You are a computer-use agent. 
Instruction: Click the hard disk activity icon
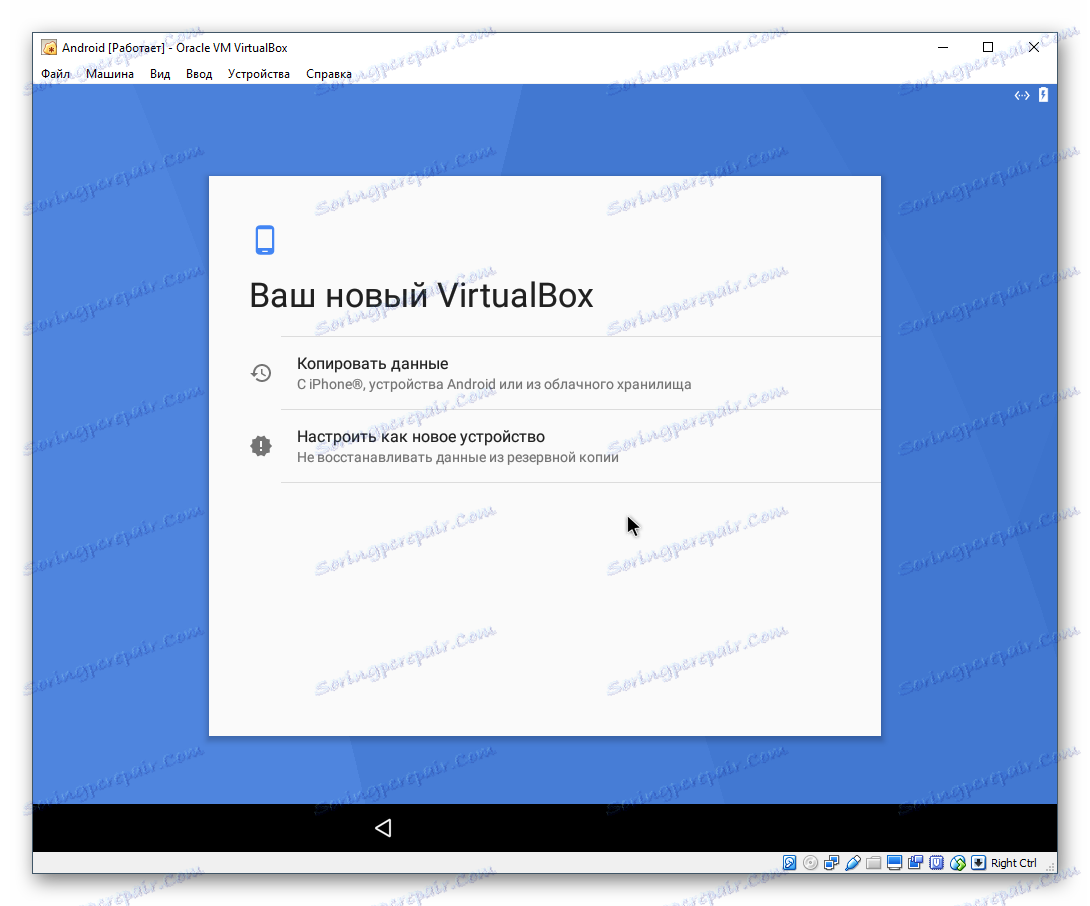789,863
